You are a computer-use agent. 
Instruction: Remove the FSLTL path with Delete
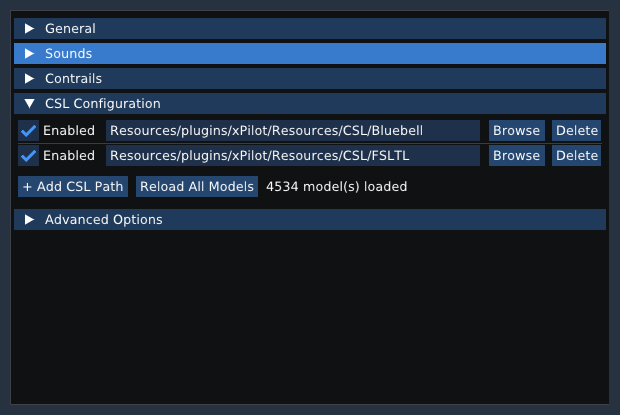[x=576, y=156]
